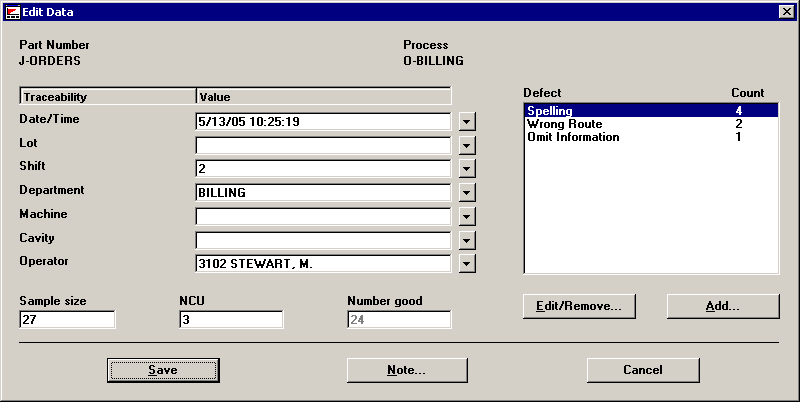800x402 pixels.
Task: Click into the NCU input field
Action: [x=231, y=320]
